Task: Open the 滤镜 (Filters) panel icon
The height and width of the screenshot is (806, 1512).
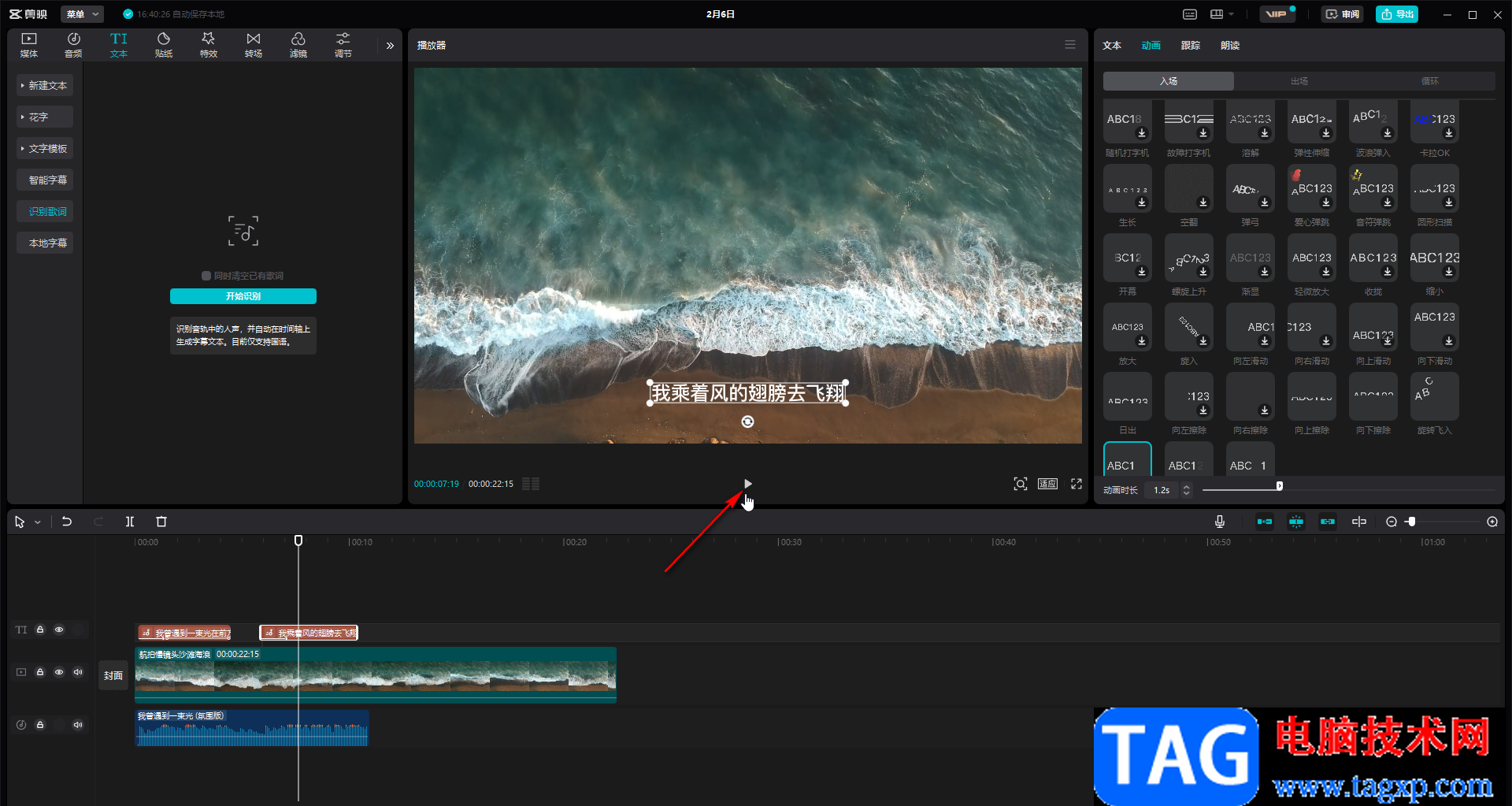Action: 298,45
